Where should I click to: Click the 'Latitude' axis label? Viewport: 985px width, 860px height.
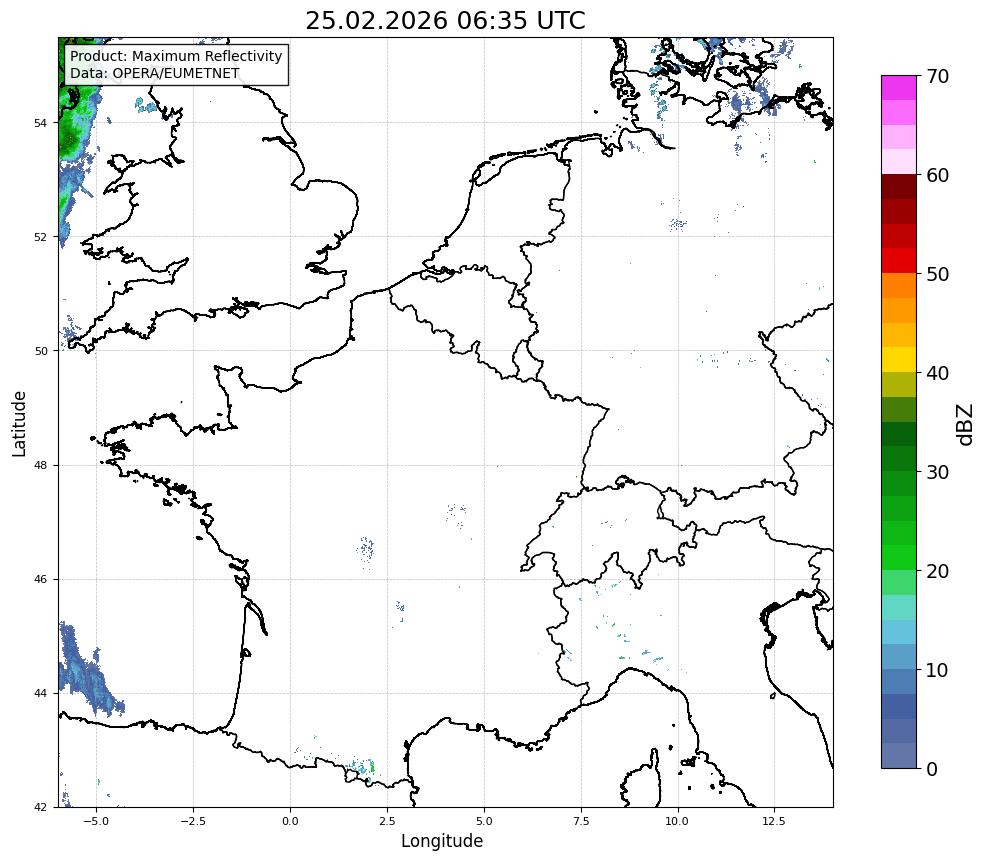pos(19,423)
